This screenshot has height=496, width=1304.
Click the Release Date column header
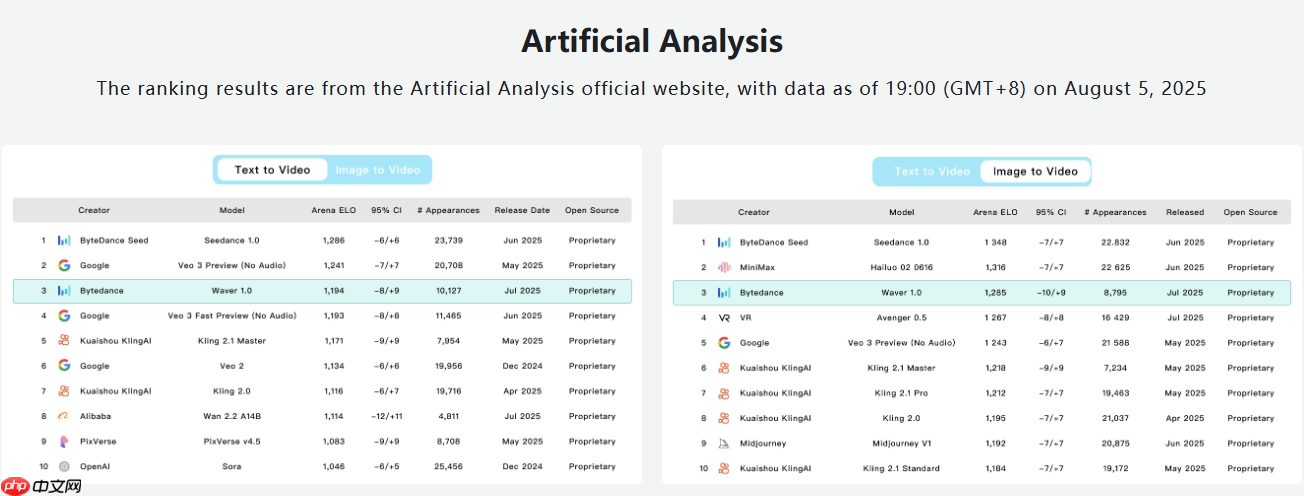pyautogui.click(x=522, y=210)
